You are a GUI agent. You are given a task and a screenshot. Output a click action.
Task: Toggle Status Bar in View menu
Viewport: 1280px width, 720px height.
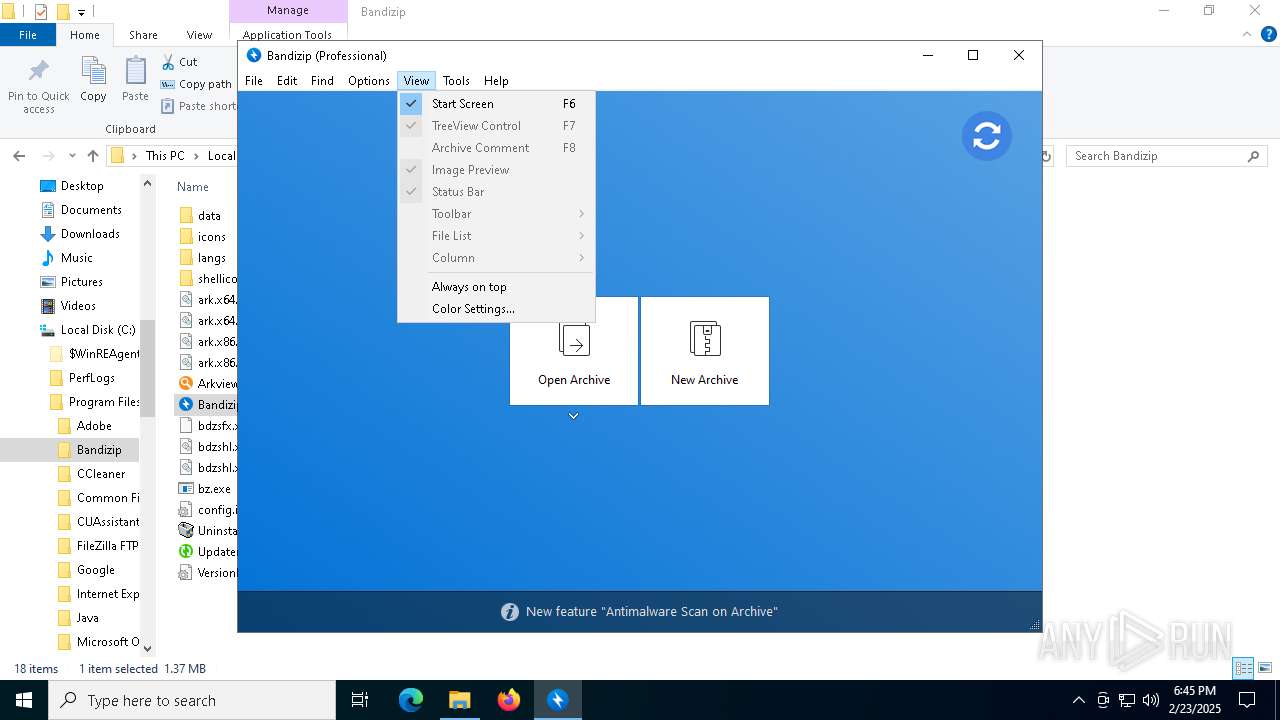click(496, 192)
